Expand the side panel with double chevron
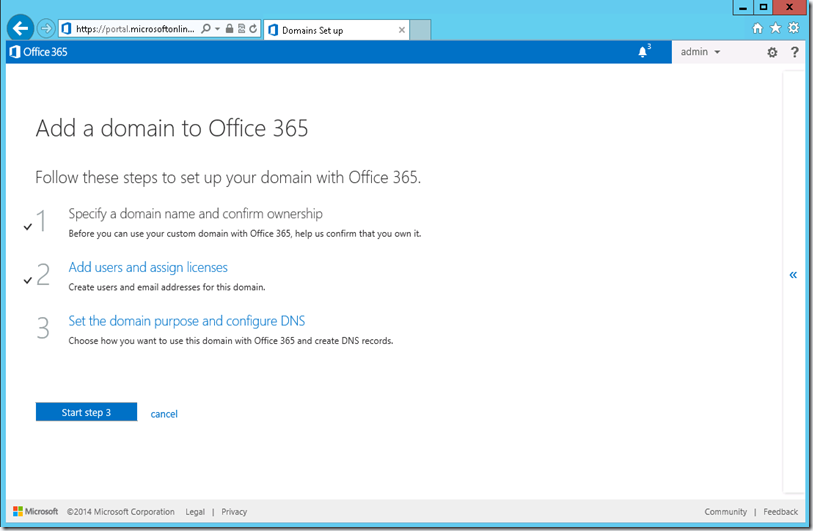The height and width of the screenshot is (531, 813). click(x=793, y=275)
